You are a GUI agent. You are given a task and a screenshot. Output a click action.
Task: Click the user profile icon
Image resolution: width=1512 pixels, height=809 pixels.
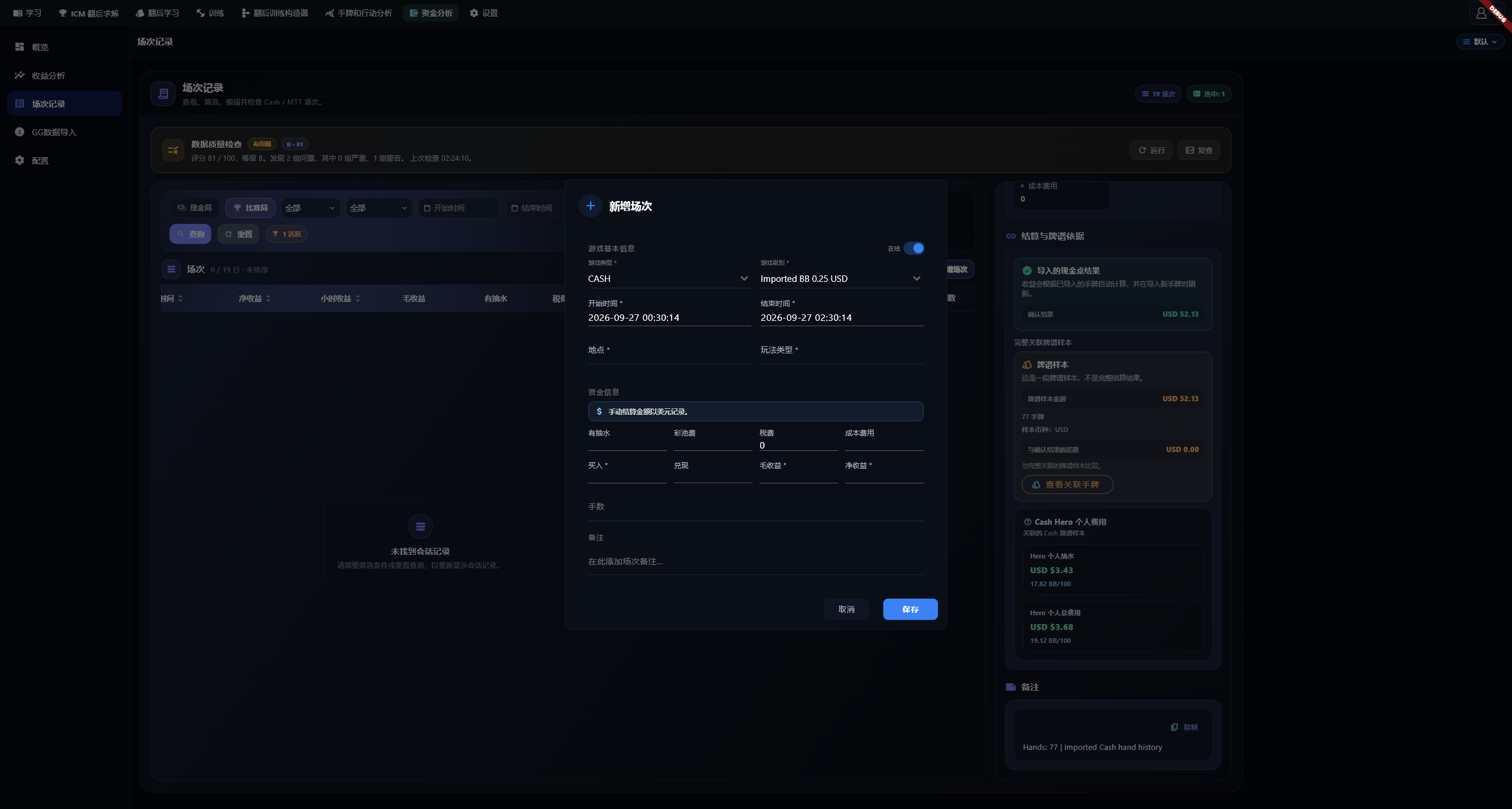pyautogui.click(x=1481, y=13)
